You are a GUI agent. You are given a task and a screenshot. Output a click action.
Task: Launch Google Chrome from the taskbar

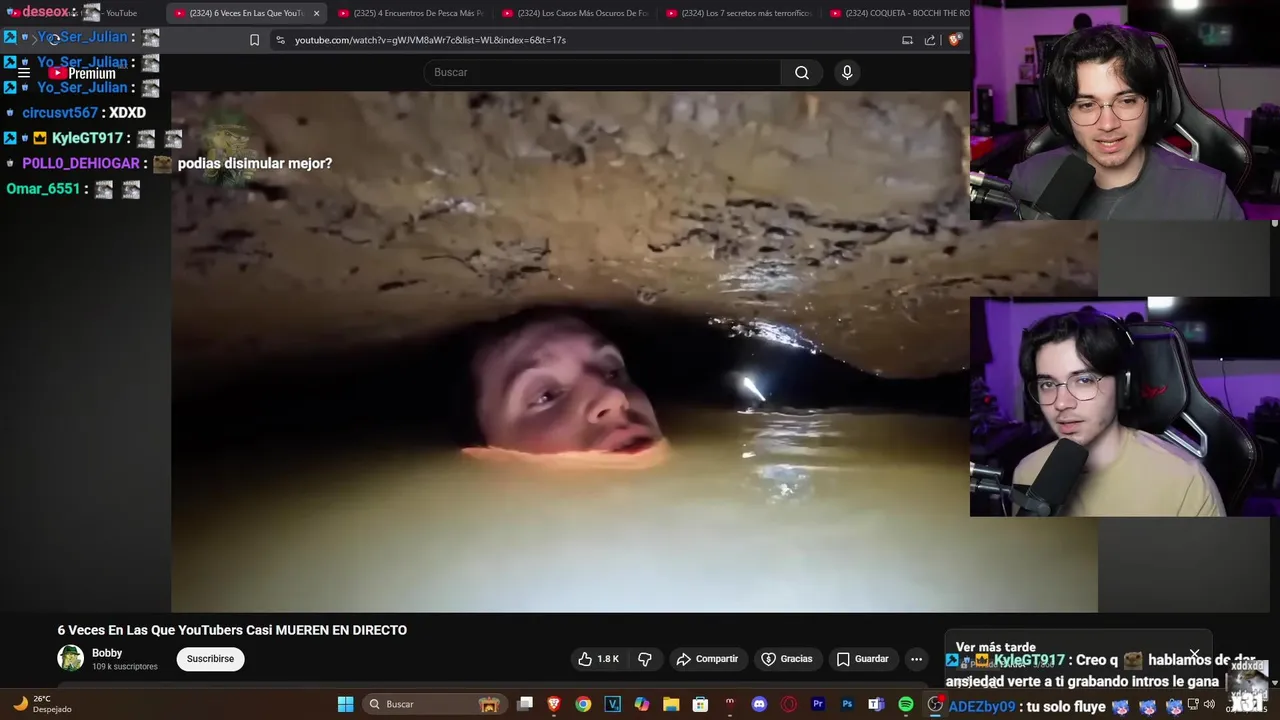point(583,704)
